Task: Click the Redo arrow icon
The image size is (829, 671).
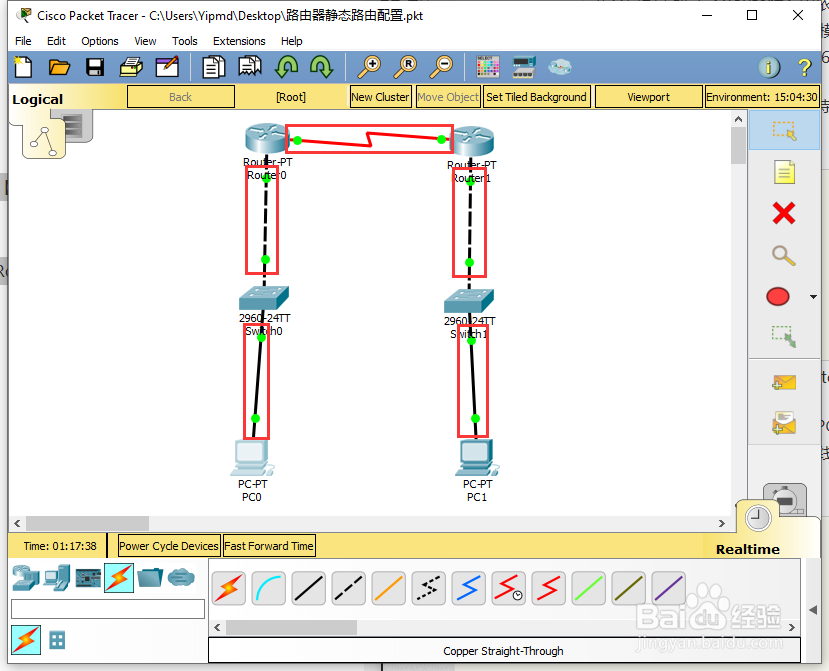Action: pos(321,67)
